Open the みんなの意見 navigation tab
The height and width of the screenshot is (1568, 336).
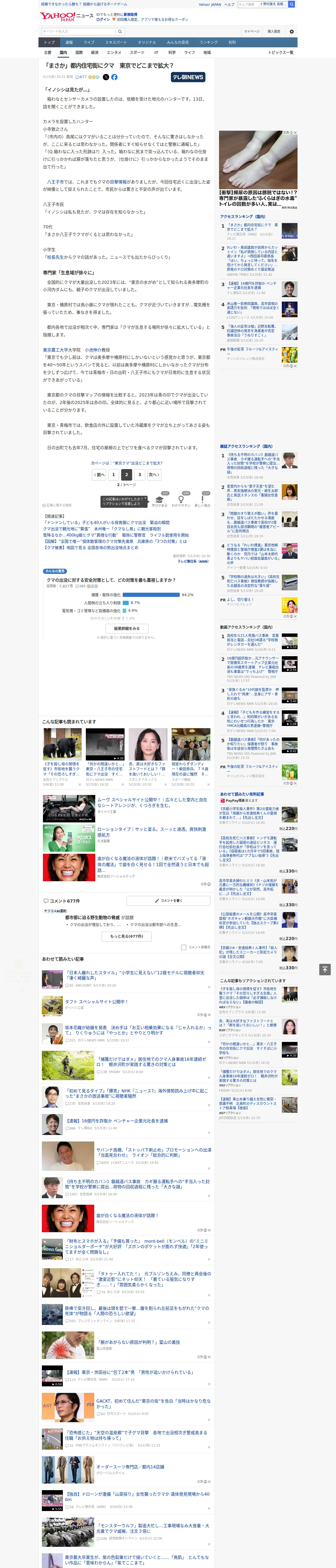pos(178,43)
